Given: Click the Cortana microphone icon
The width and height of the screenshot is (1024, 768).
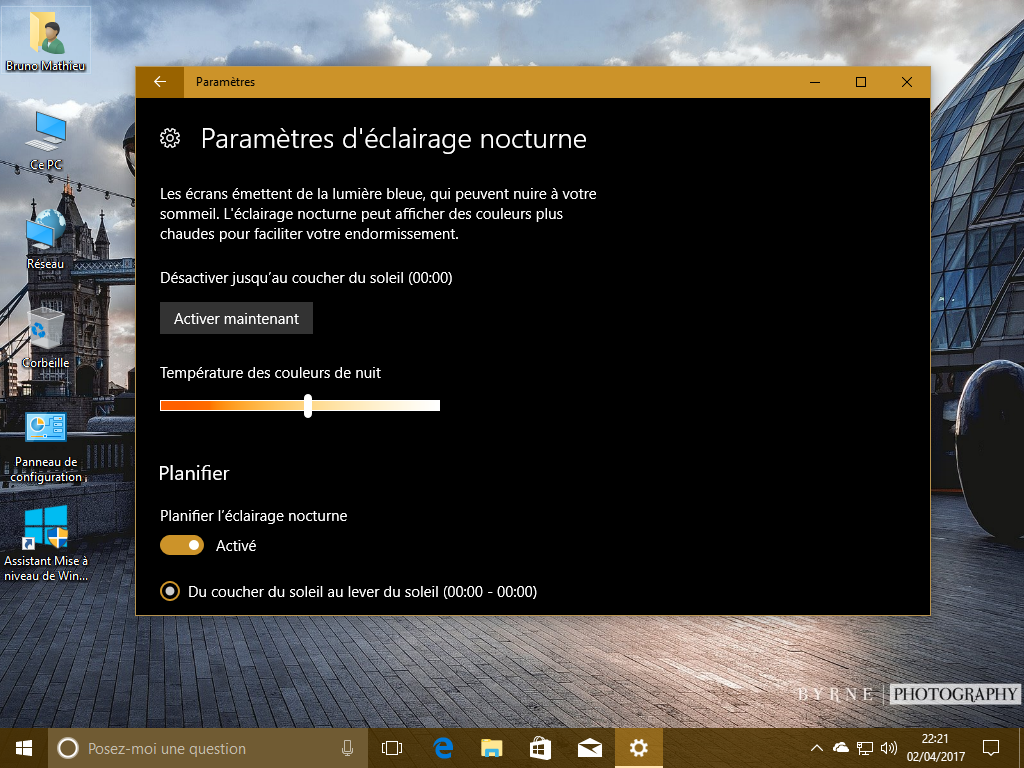Looking at the screenshot, I should [x=347, y=748].
